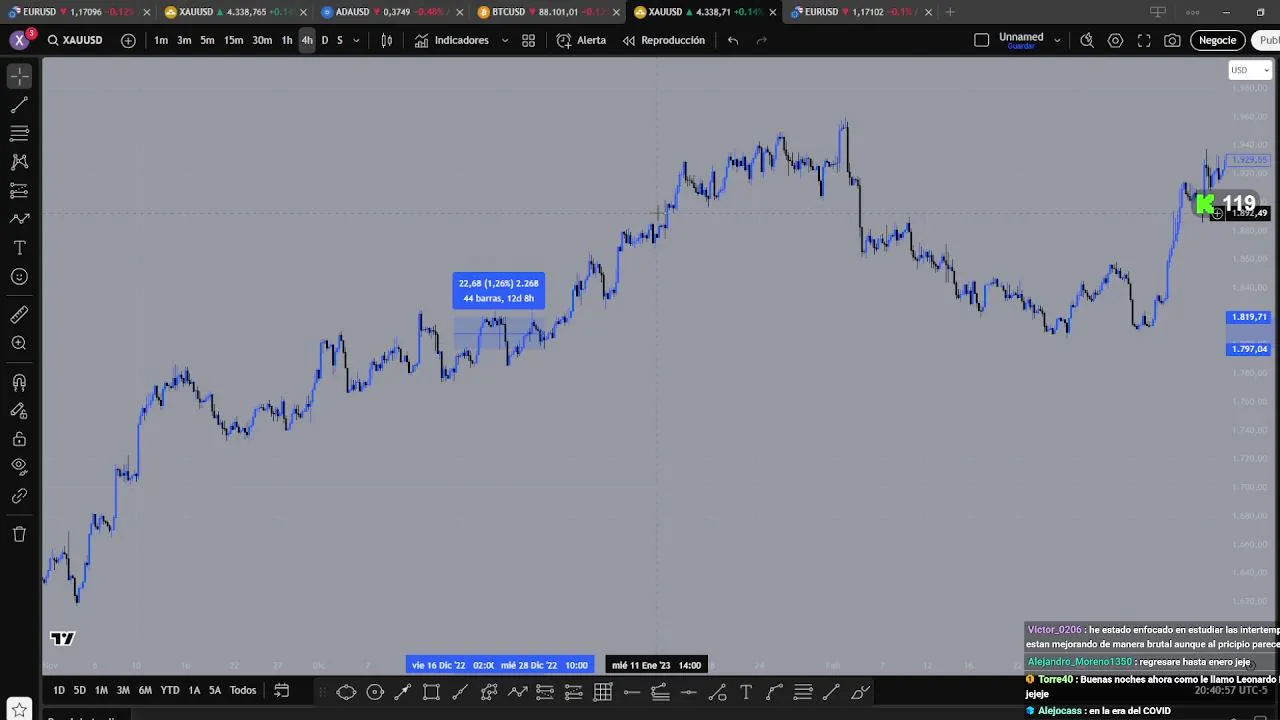Open the chart patterns tool group
1280x720 pixels.
coord(19,161)
